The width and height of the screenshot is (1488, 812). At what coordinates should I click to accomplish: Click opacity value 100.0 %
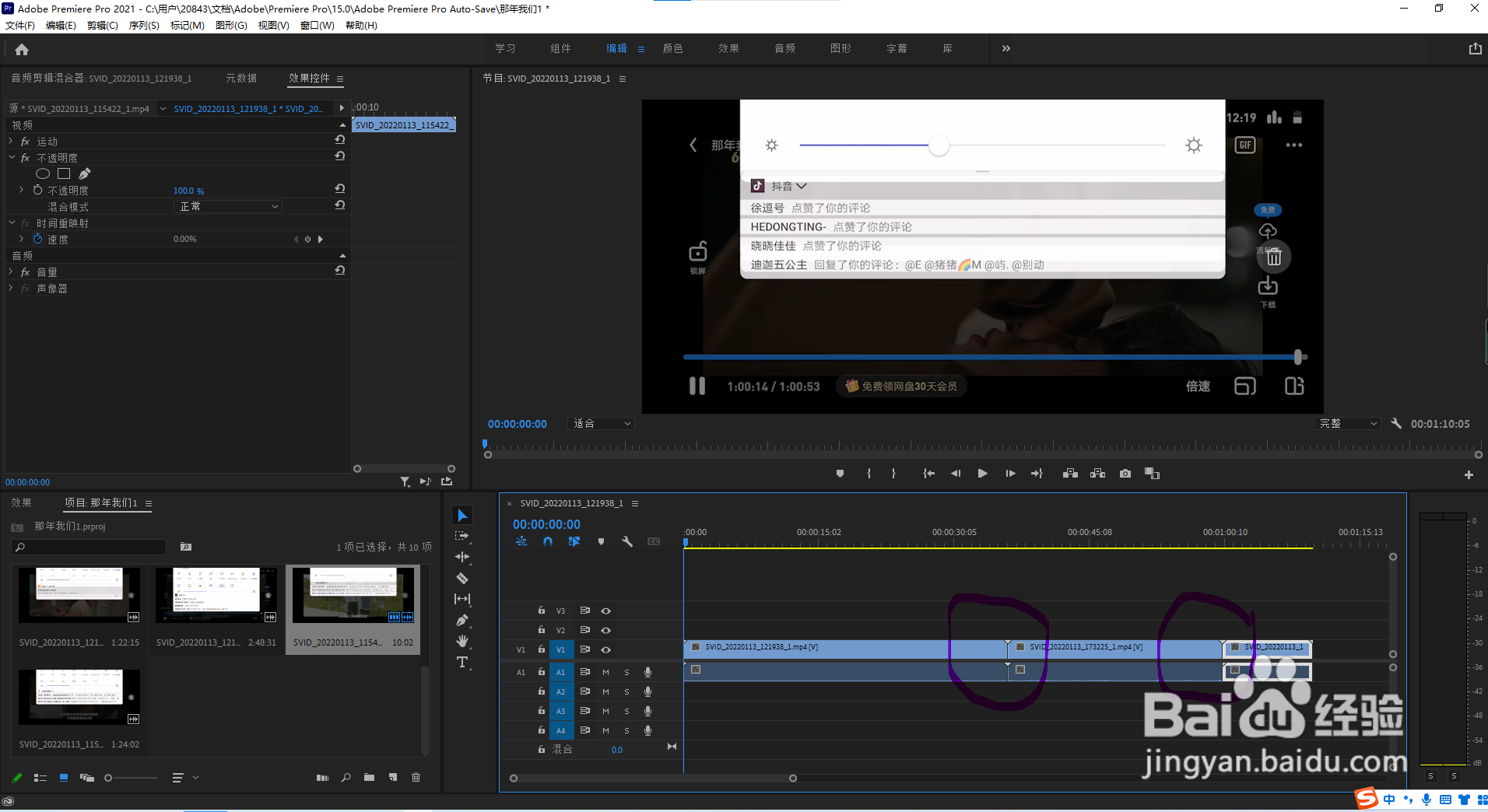pos(189,191)
